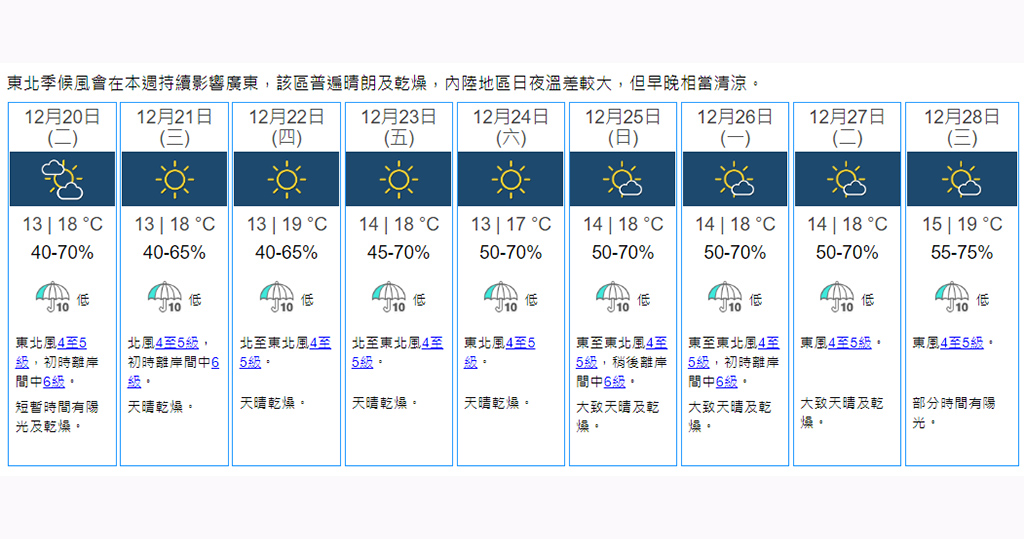
Task: Click the weather icon for 12月28日 (三)
Action: click(x=961, y=180)
